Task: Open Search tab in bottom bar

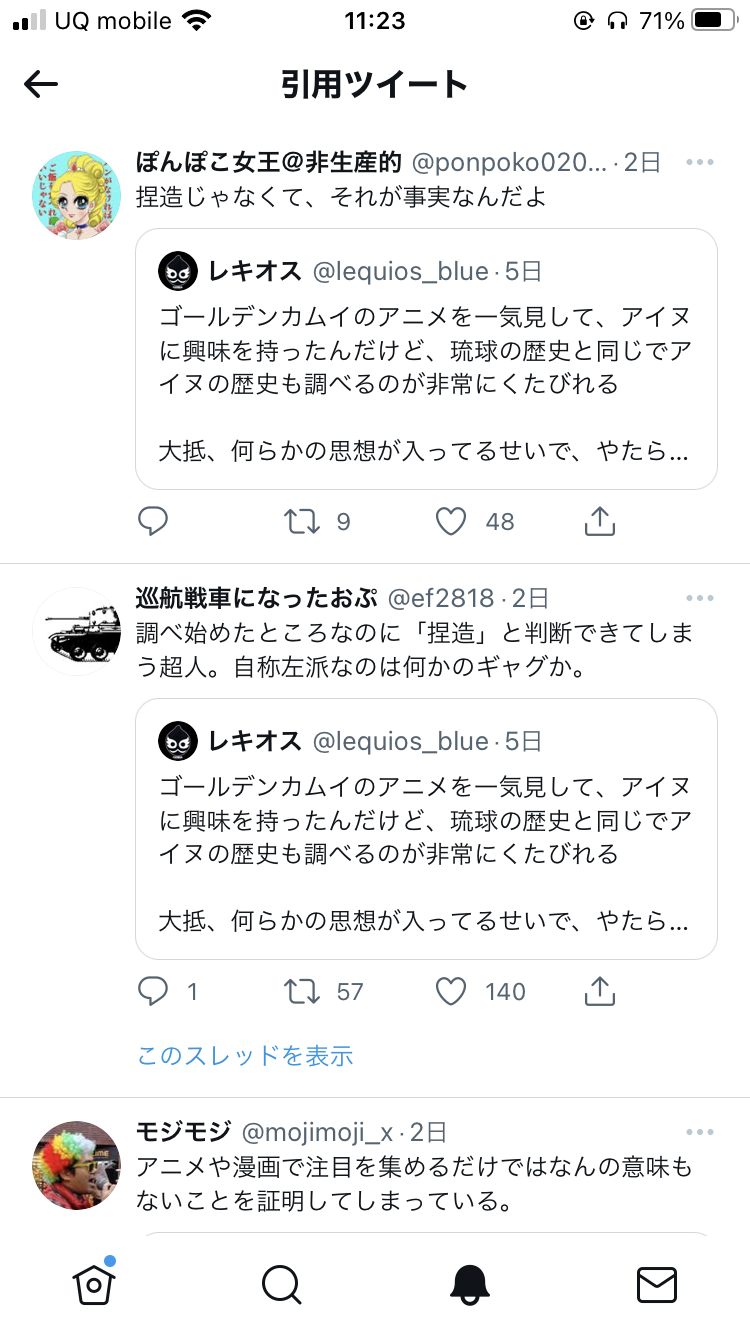Action: coord(281,1284)
